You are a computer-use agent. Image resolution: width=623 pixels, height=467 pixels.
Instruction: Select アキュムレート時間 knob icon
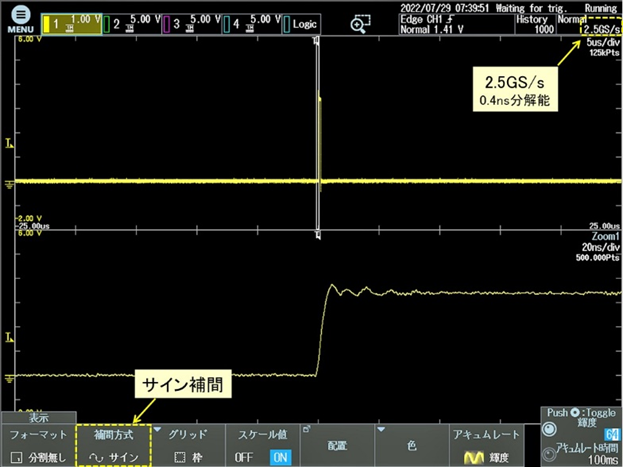[x=549, y=454]
